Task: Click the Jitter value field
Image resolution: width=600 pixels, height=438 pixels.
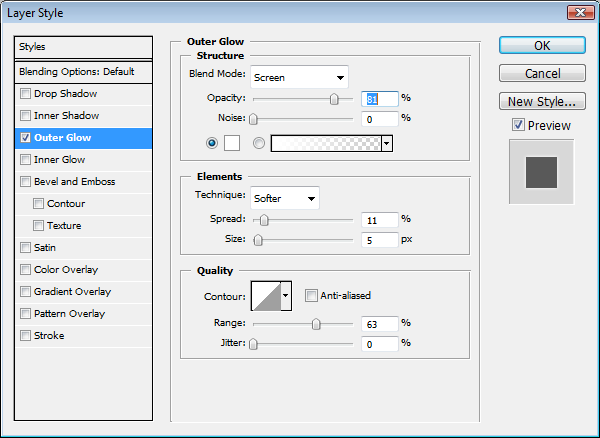Action: click(x=380, y=344)
